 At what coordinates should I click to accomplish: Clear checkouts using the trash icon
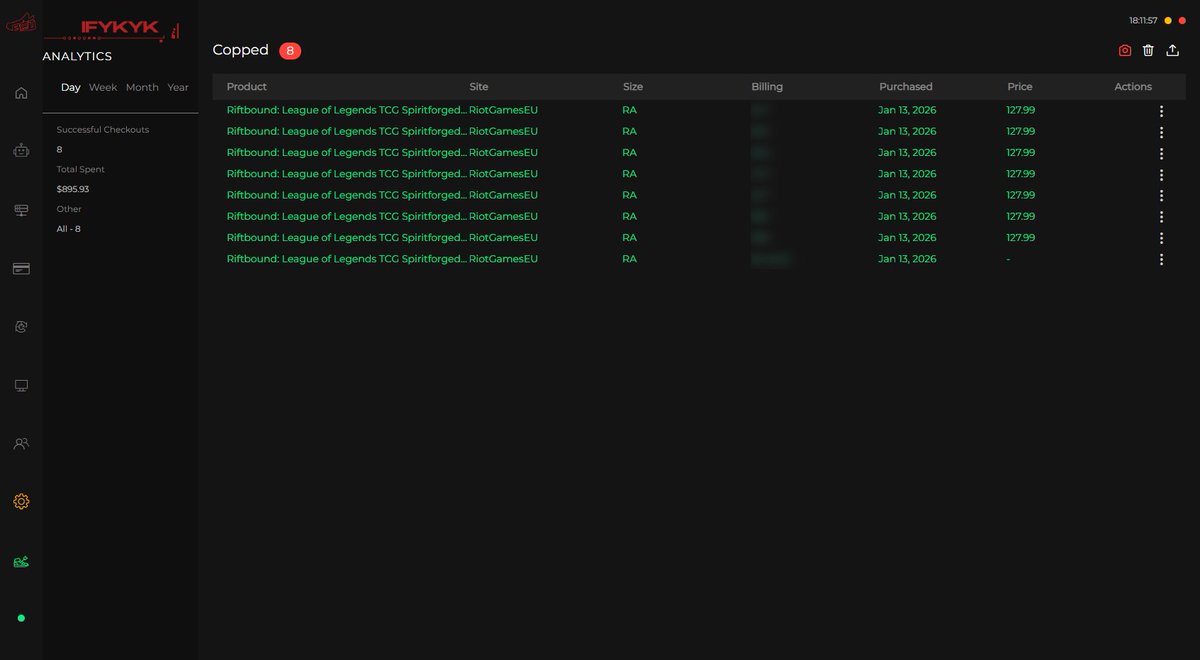pos(1148,50)
